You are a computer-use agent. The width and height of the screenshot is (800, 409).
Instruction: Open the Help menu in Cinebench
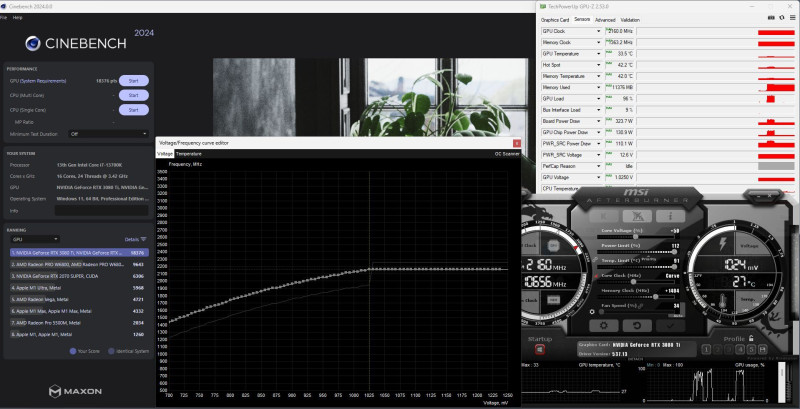[17, 17]
